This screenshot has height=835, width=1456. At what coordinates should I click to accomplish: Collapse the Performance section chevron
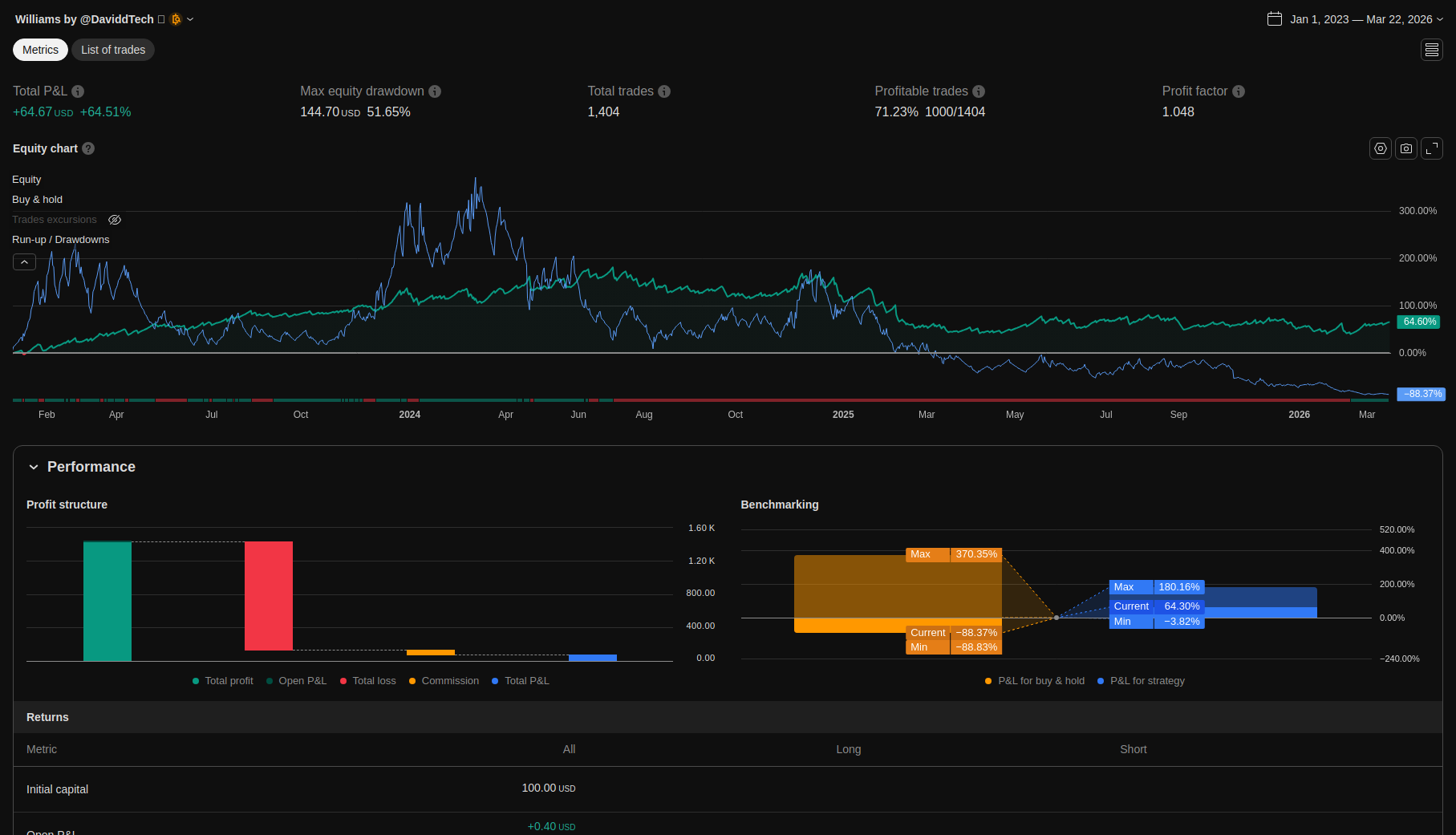tap(34, 467)
